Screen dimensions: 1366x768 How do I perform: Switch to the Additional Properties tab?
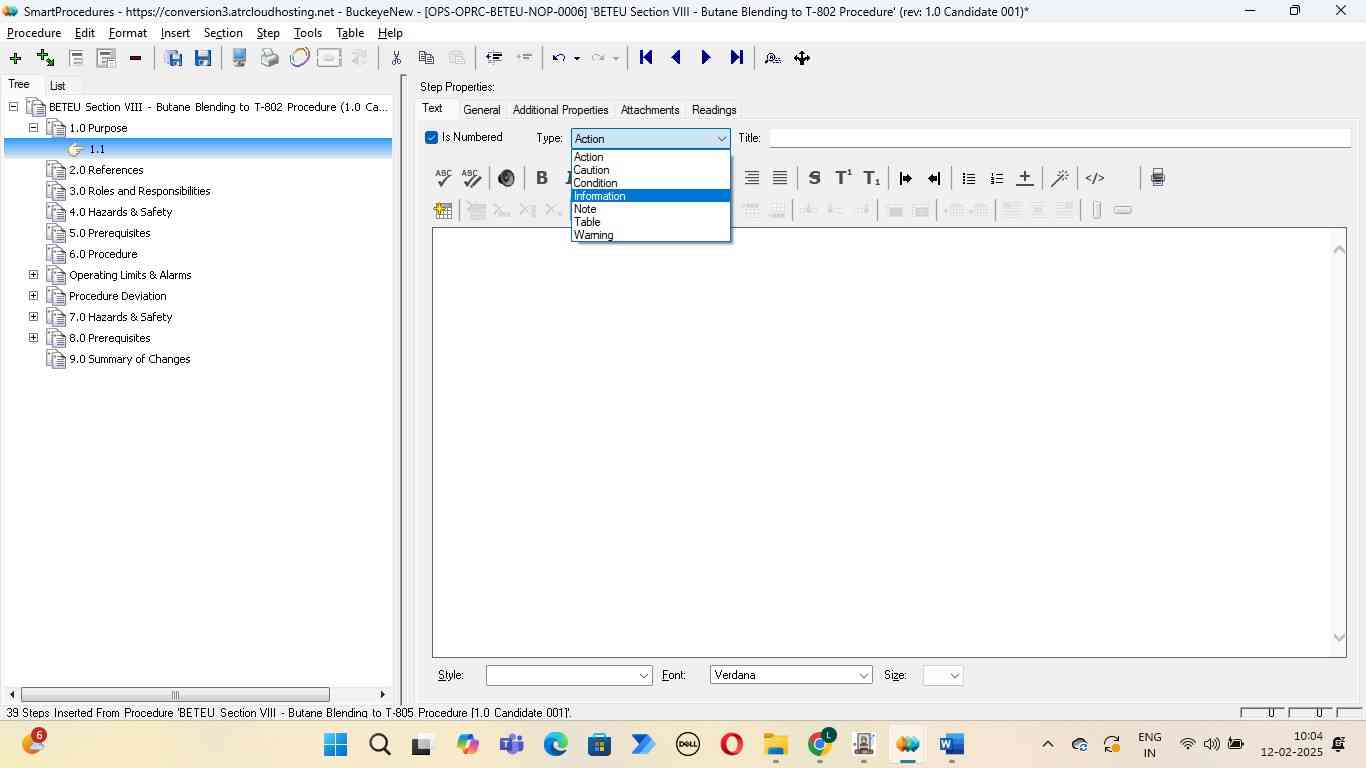(x=560, y=110)
